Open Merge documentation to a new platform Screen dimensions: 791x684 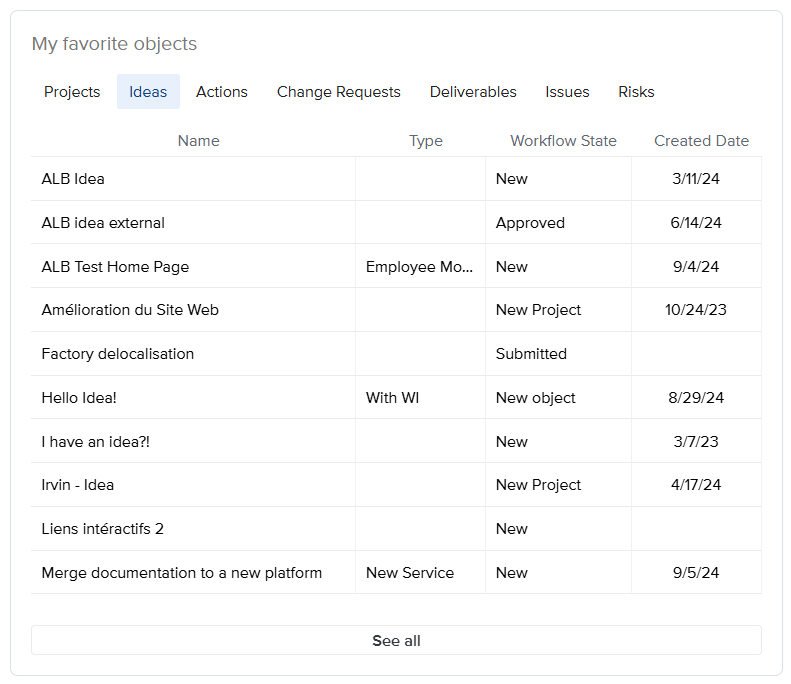coord(182,573)
